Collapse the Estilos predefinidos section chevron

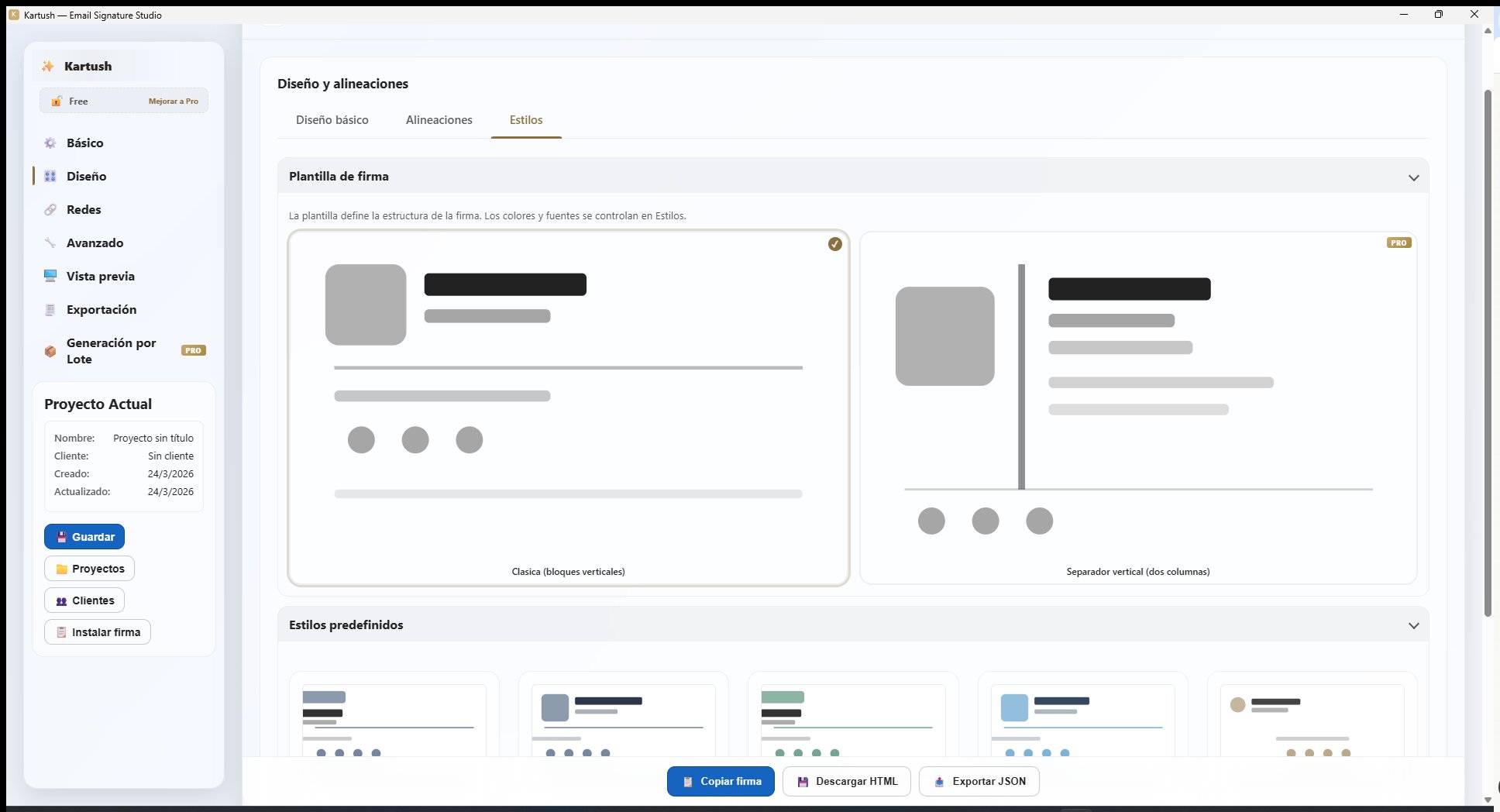click(1413, 626)
